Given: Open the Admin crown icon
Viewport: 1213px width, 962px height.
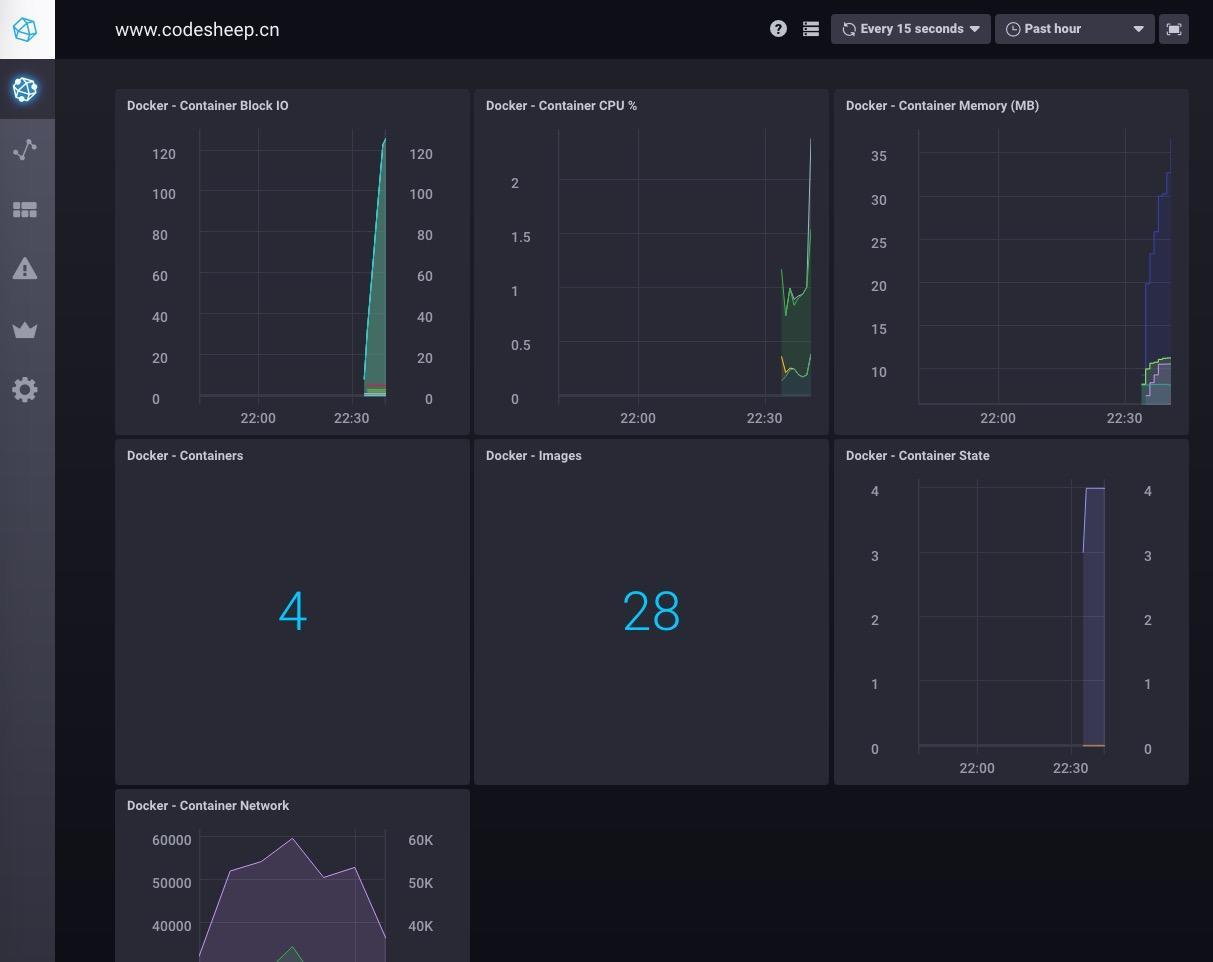Looking at the screenshot, I should [x=25, y=329].
